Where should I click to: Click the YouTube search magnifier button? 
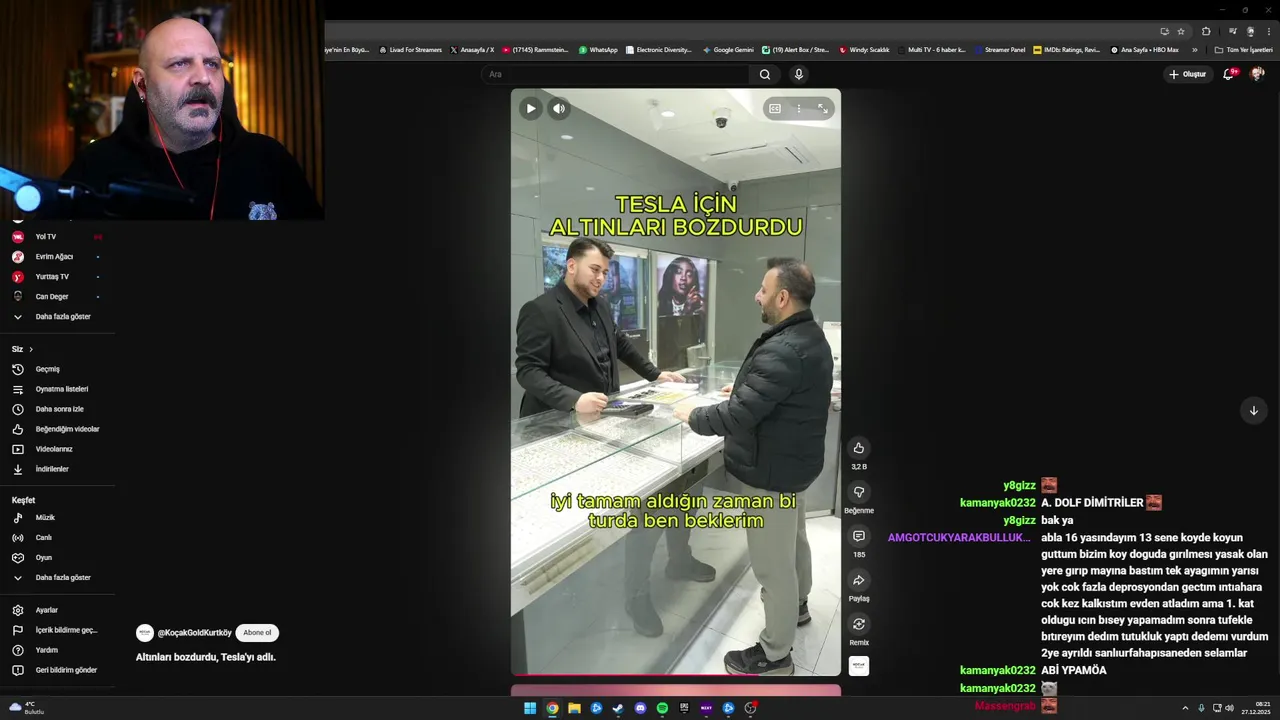click(x=765, y=74)
